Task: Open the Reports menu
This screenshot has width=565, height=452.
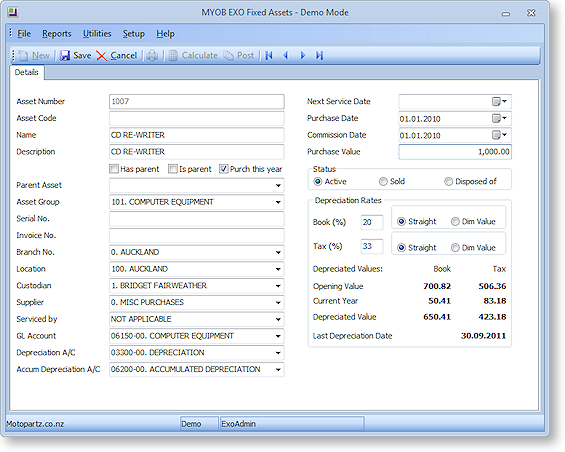Action: (x=57, y=34)
